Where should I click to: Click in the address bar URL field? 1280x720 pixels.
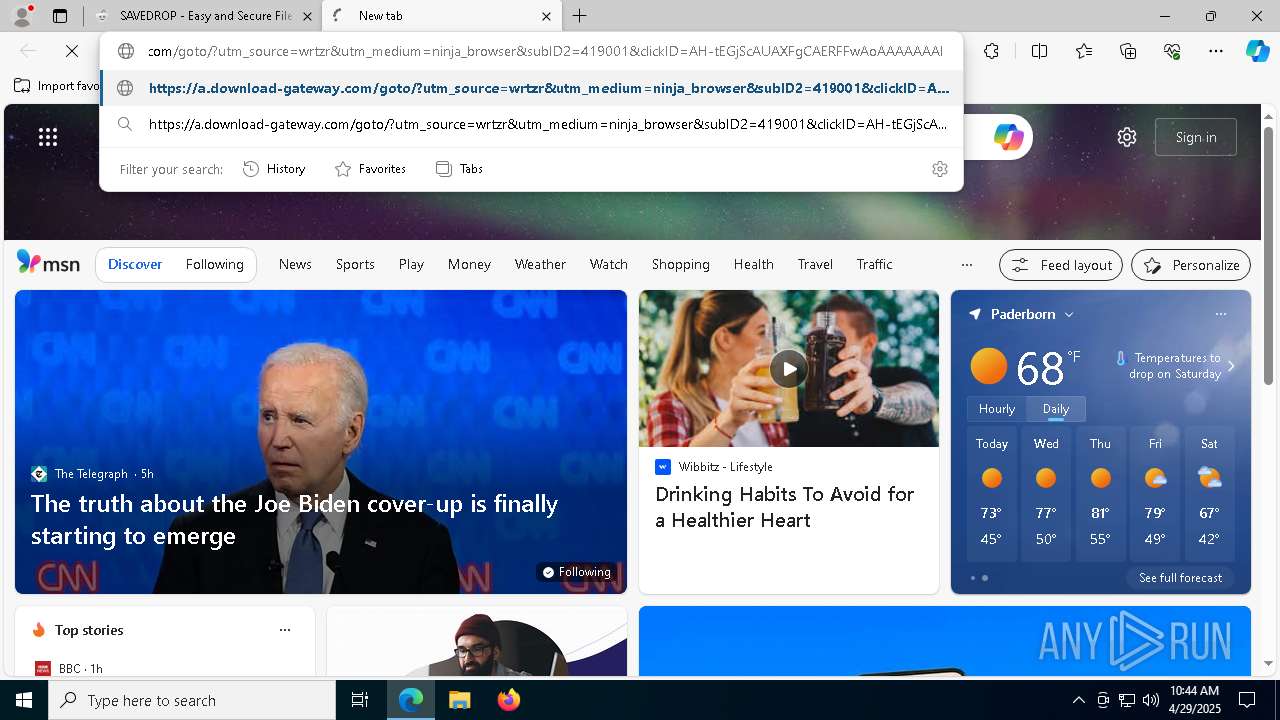coord(545,51)
